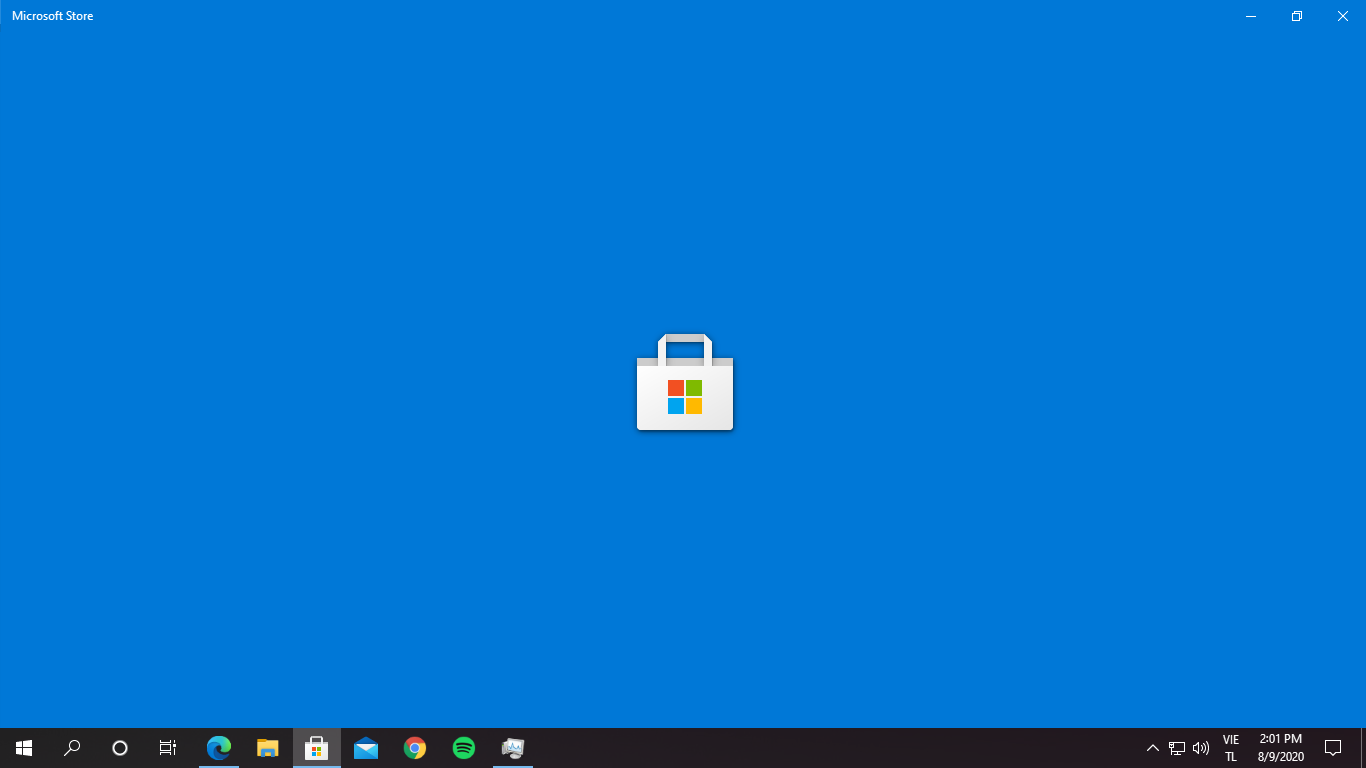Launch Google Chrome

(414, 747)
